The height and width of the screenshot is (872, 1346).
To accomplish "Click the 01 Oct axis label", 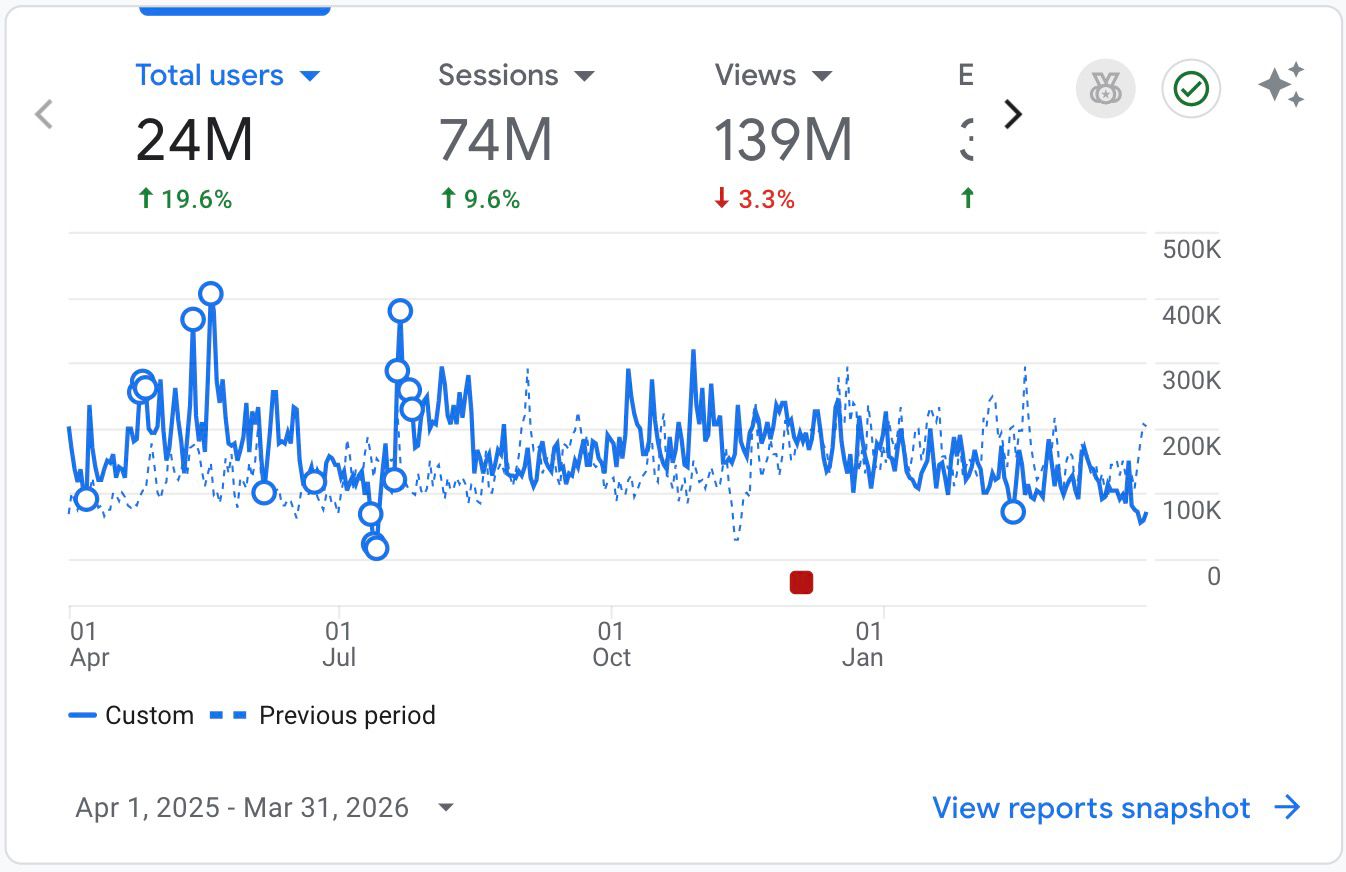I will pos(611,645).
